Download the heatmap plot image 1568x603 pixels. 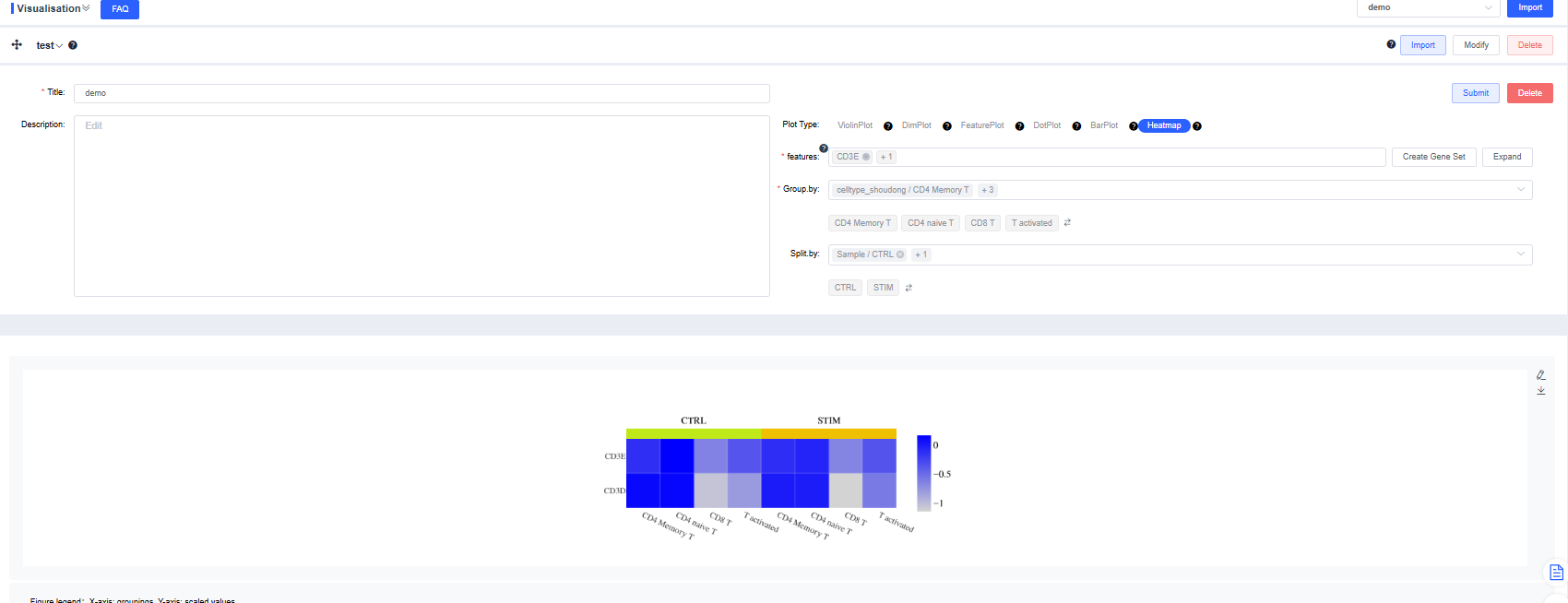click(1540, 391)
